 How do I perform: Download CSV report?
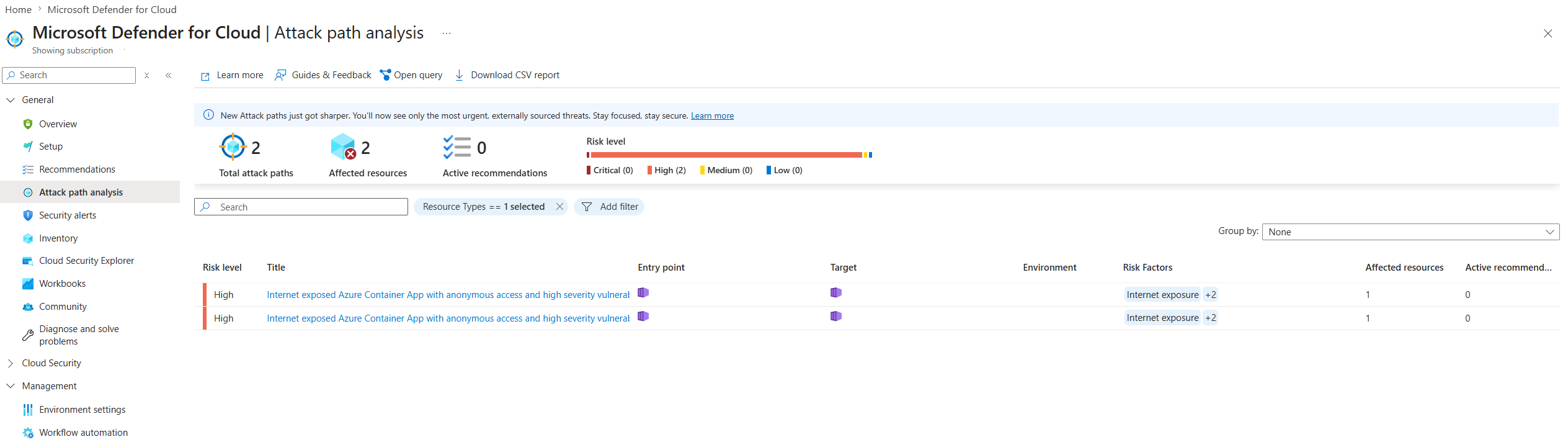pos(507,75)
